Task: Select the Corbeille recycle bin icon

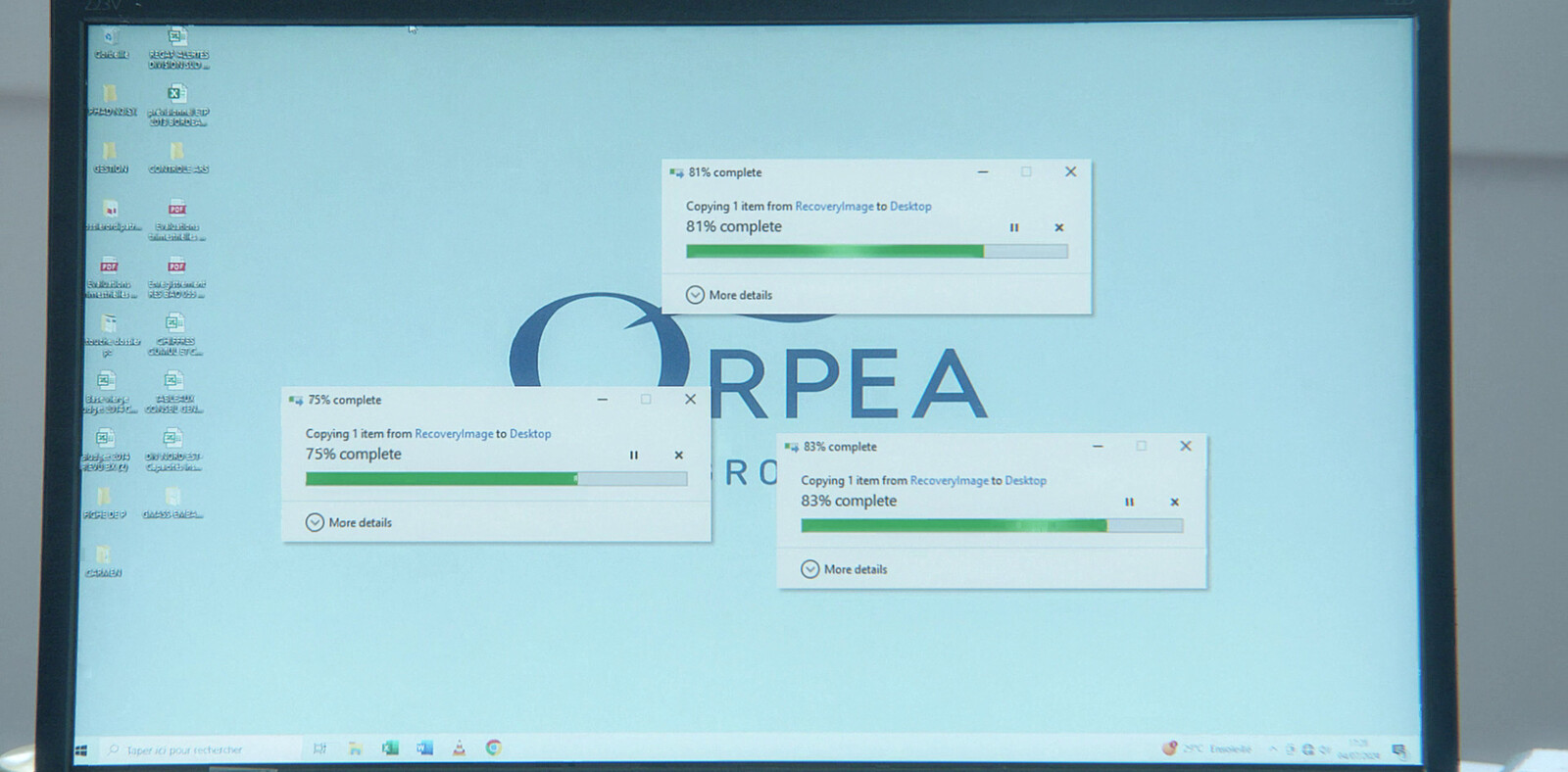Action: [x=111, y=43]
